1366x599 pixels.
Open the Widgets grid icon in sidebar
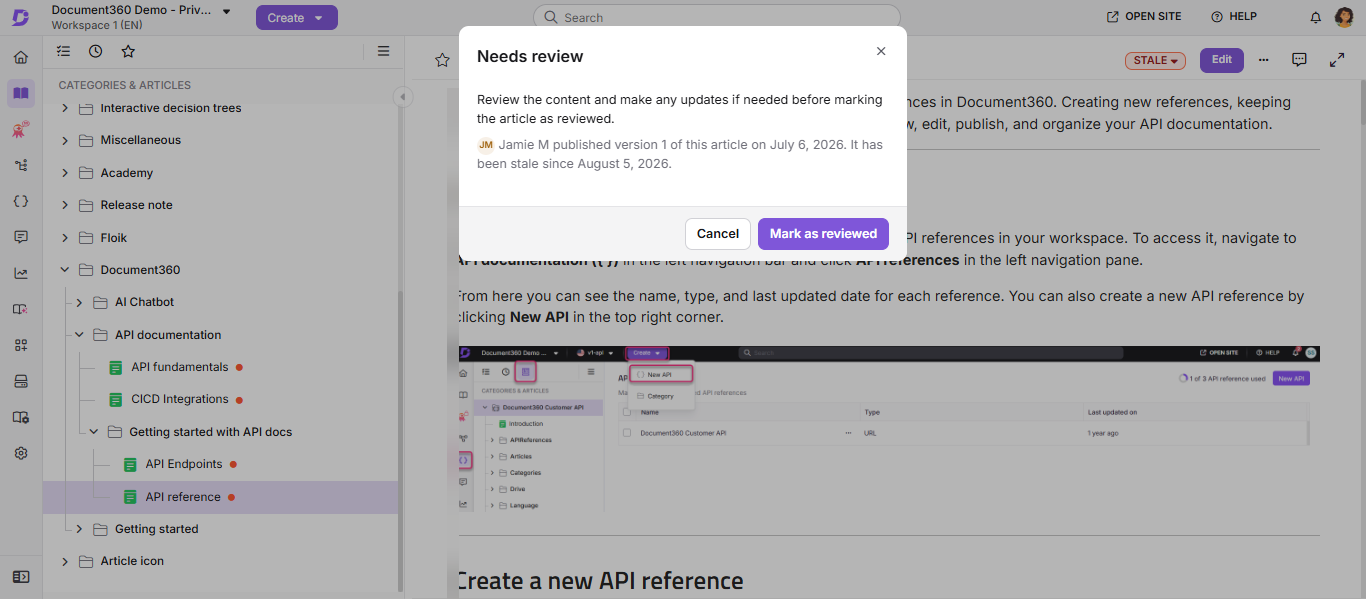tap(21, 345)
